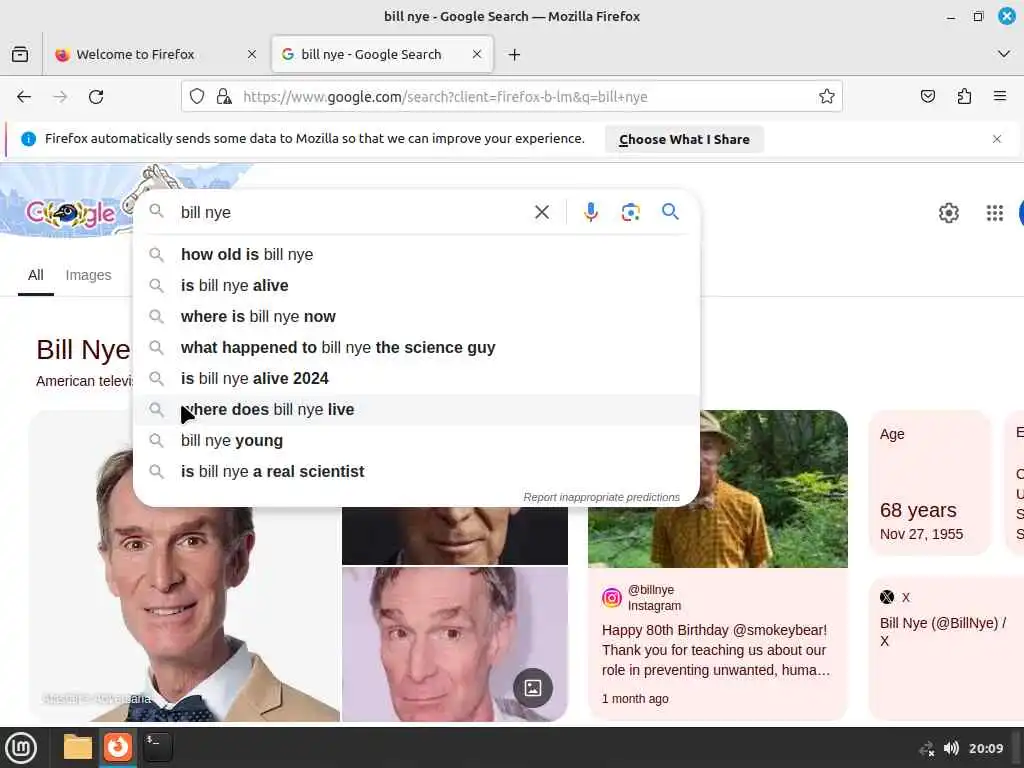The width and height of the screenshot is (1024, 768).
Task: Save page to Pocket
Action: 927,97
